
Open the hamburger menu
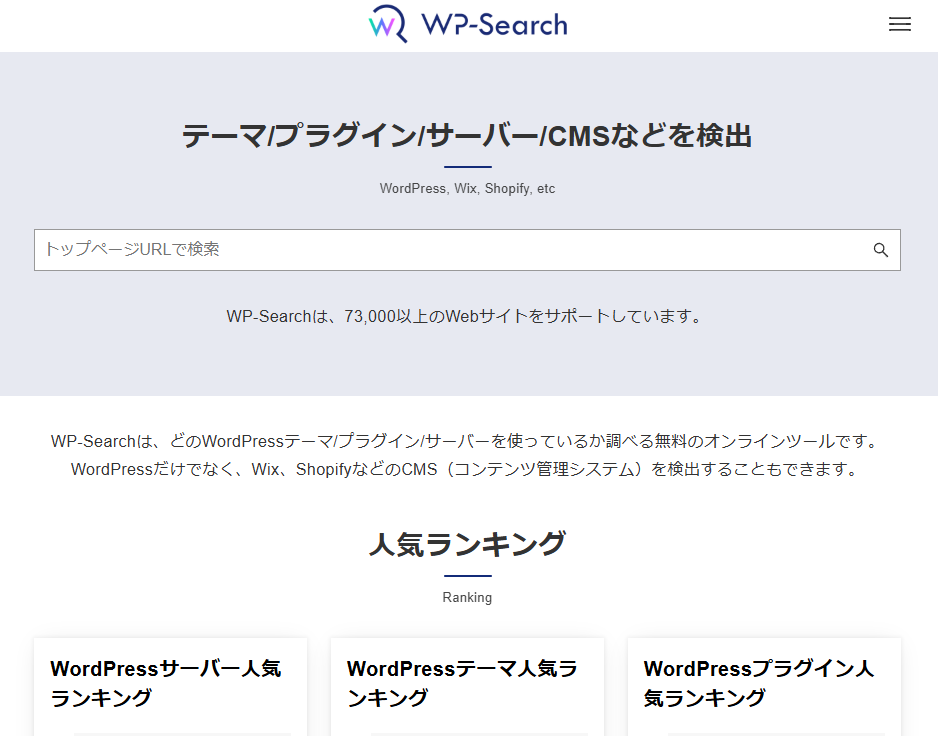coord(899,25)
